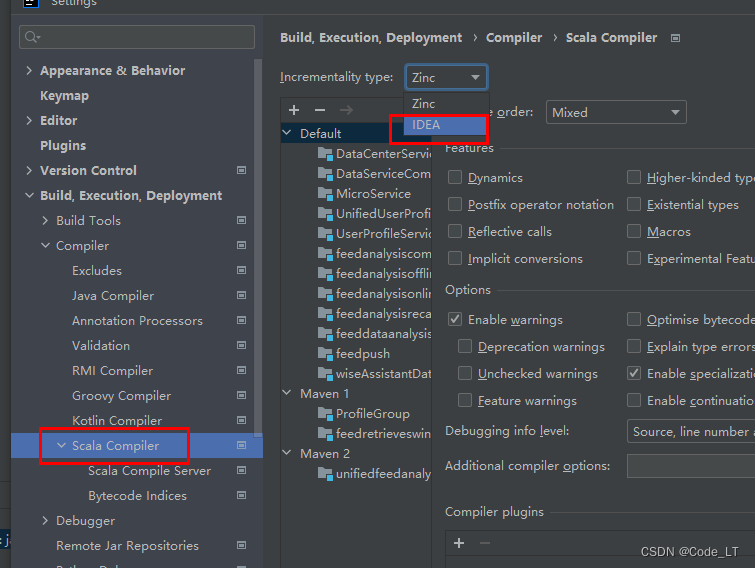Expand Appearance & Behavior section
The width and height of the screenshot is (755, 568).
tap(29, 71)
